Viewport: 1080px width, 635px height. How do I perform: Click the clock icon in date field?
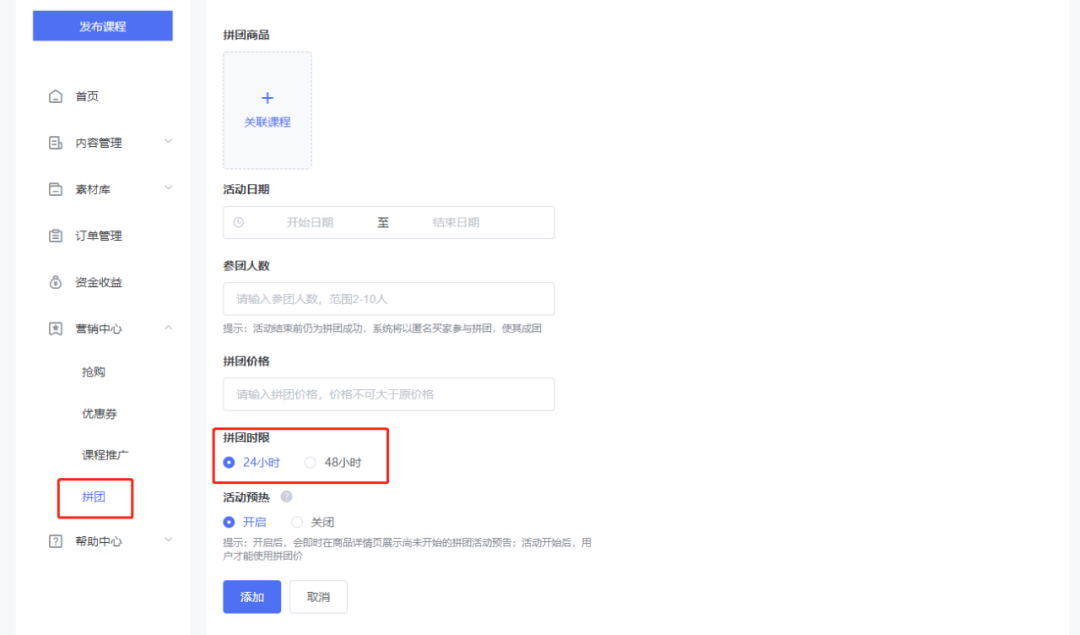click(x=238, y=222)
